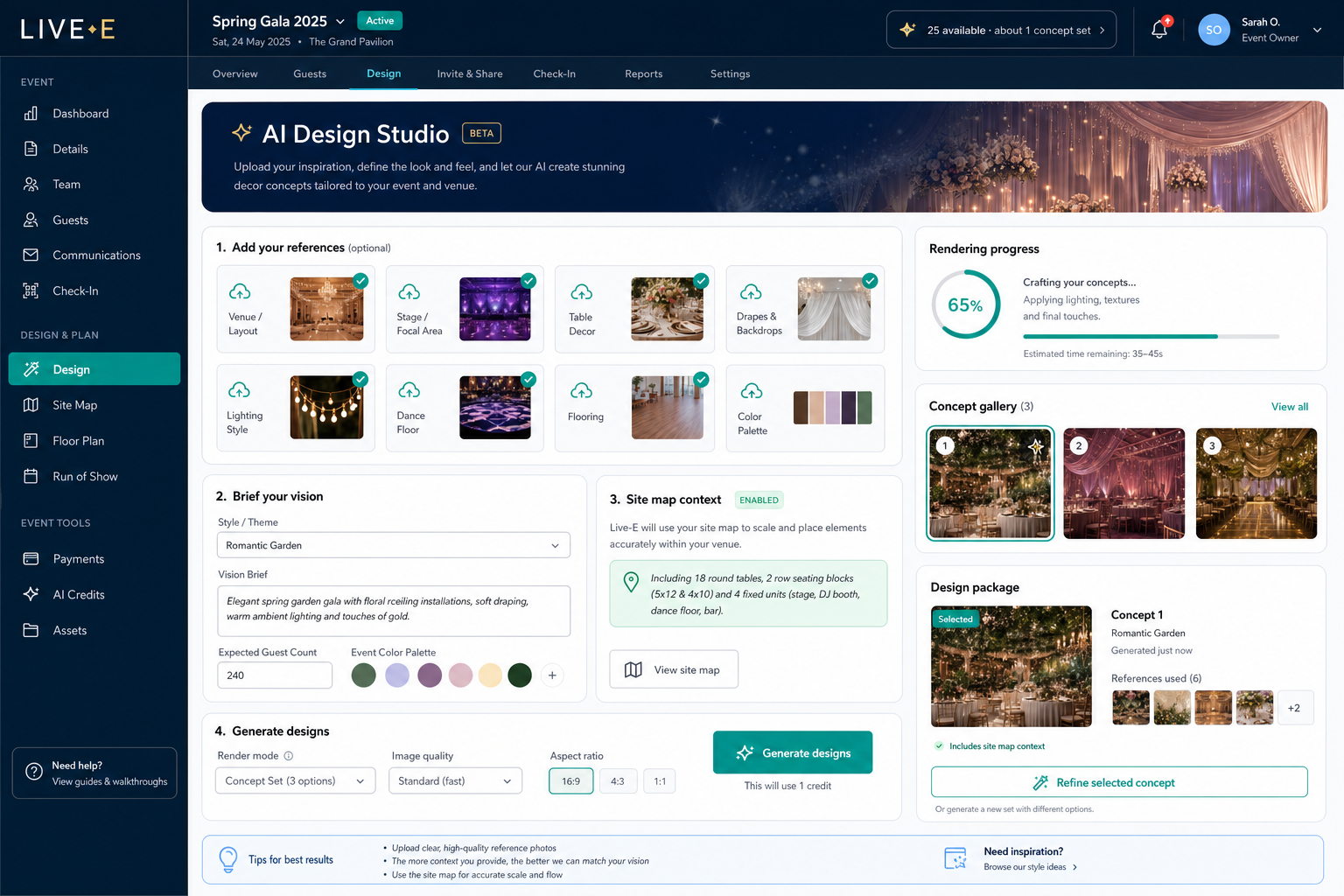Uncheck the Stage / Focal Area reference checkmark

tap(528, 281)
